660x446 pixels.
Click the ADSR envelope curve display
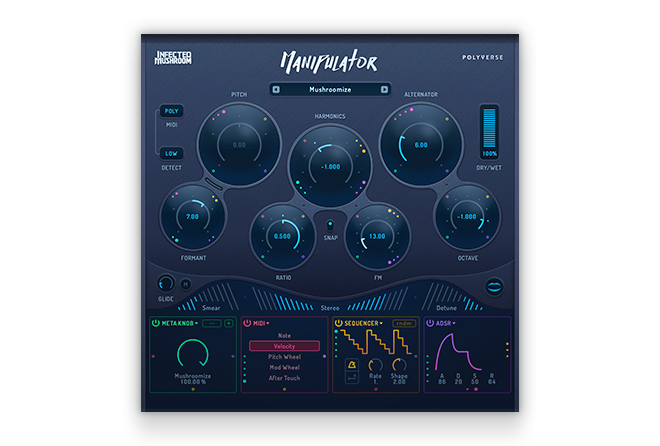pos(458,352)
